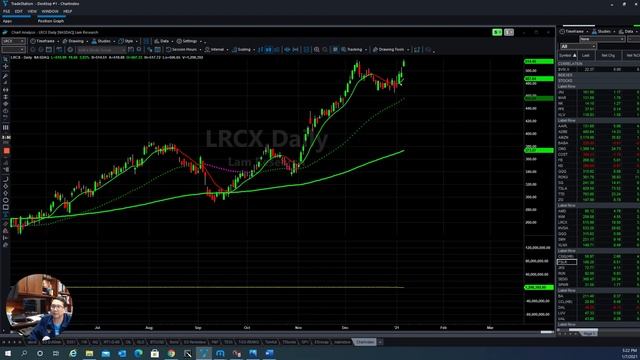Open Word from the taskbar
This screenshot has height=360, width=640.
coord(269,353)
